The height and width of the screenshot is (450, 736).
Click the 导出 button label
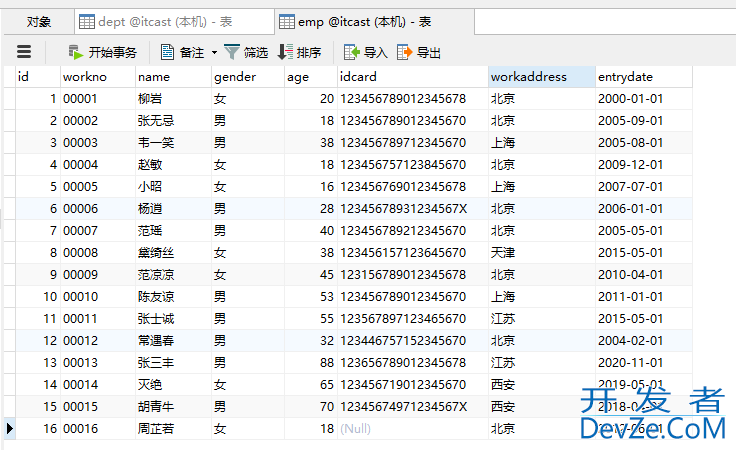point(429,53)
